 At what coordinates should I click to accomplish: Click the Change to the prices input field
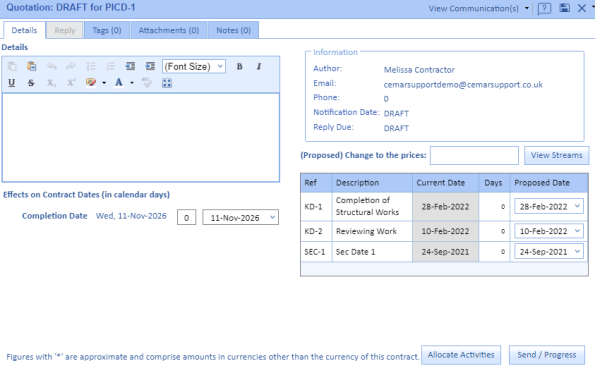pyautogui.click(x=474, y=156)
